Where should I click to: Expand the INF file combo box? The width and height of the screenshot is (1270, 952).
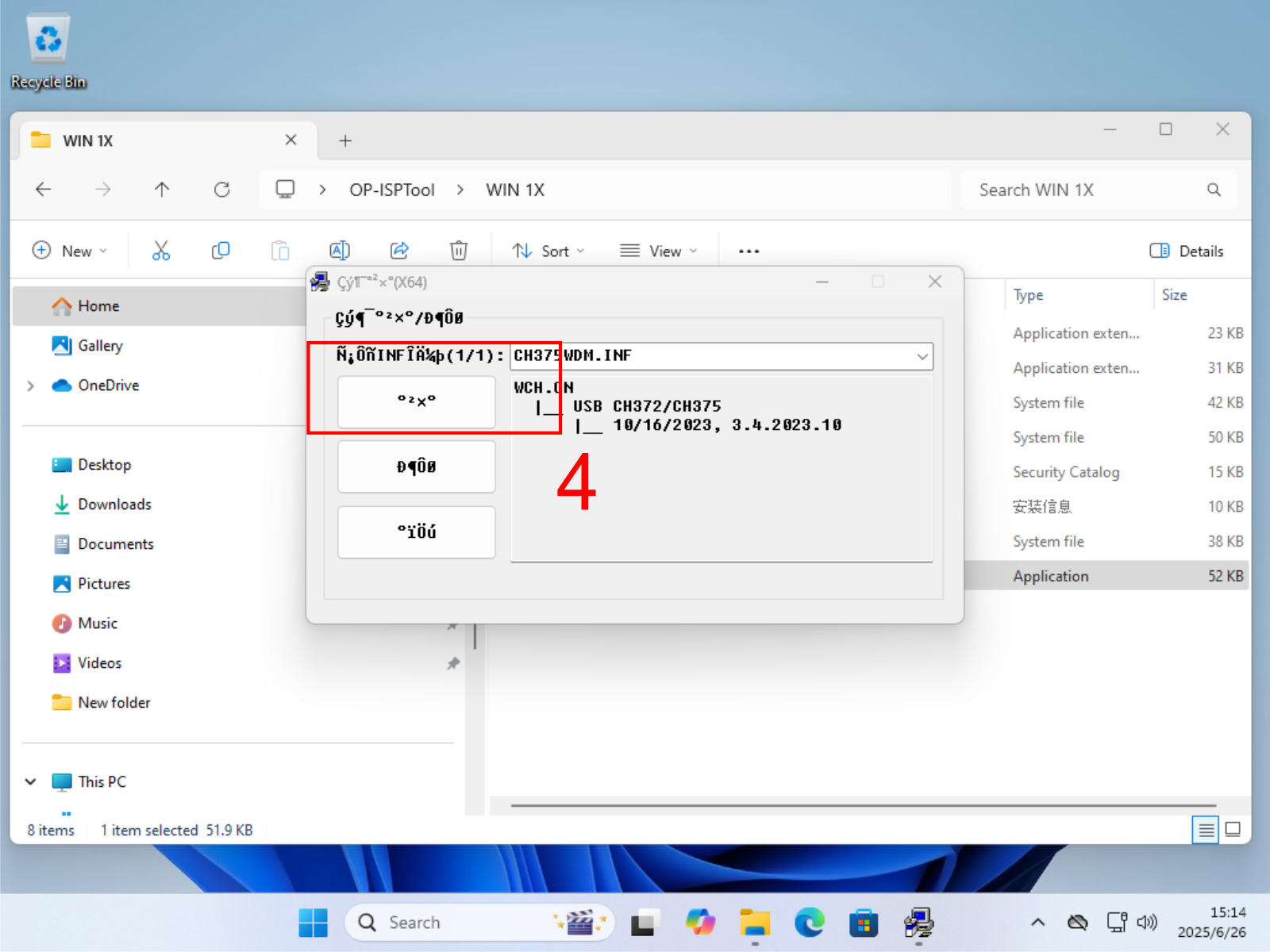(922, 356)
